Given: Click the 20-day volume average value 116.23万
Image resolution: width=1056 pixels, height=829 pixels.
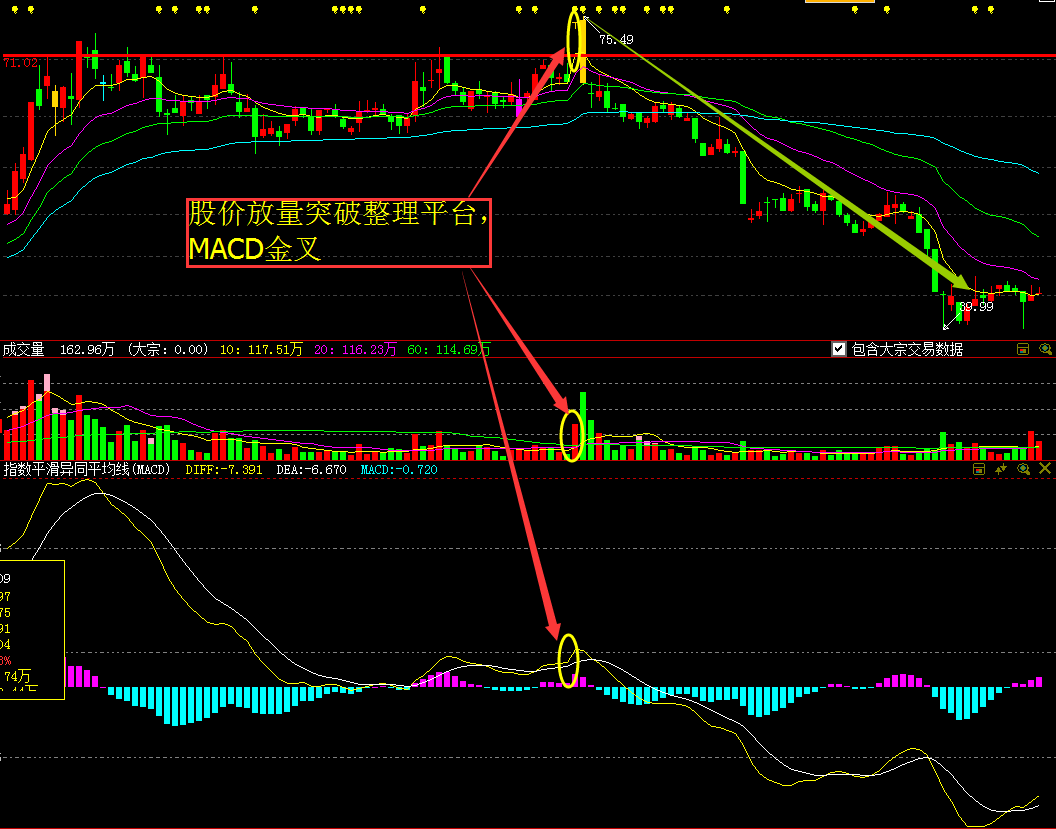Looking at the screenshot, I should (355, 349).
